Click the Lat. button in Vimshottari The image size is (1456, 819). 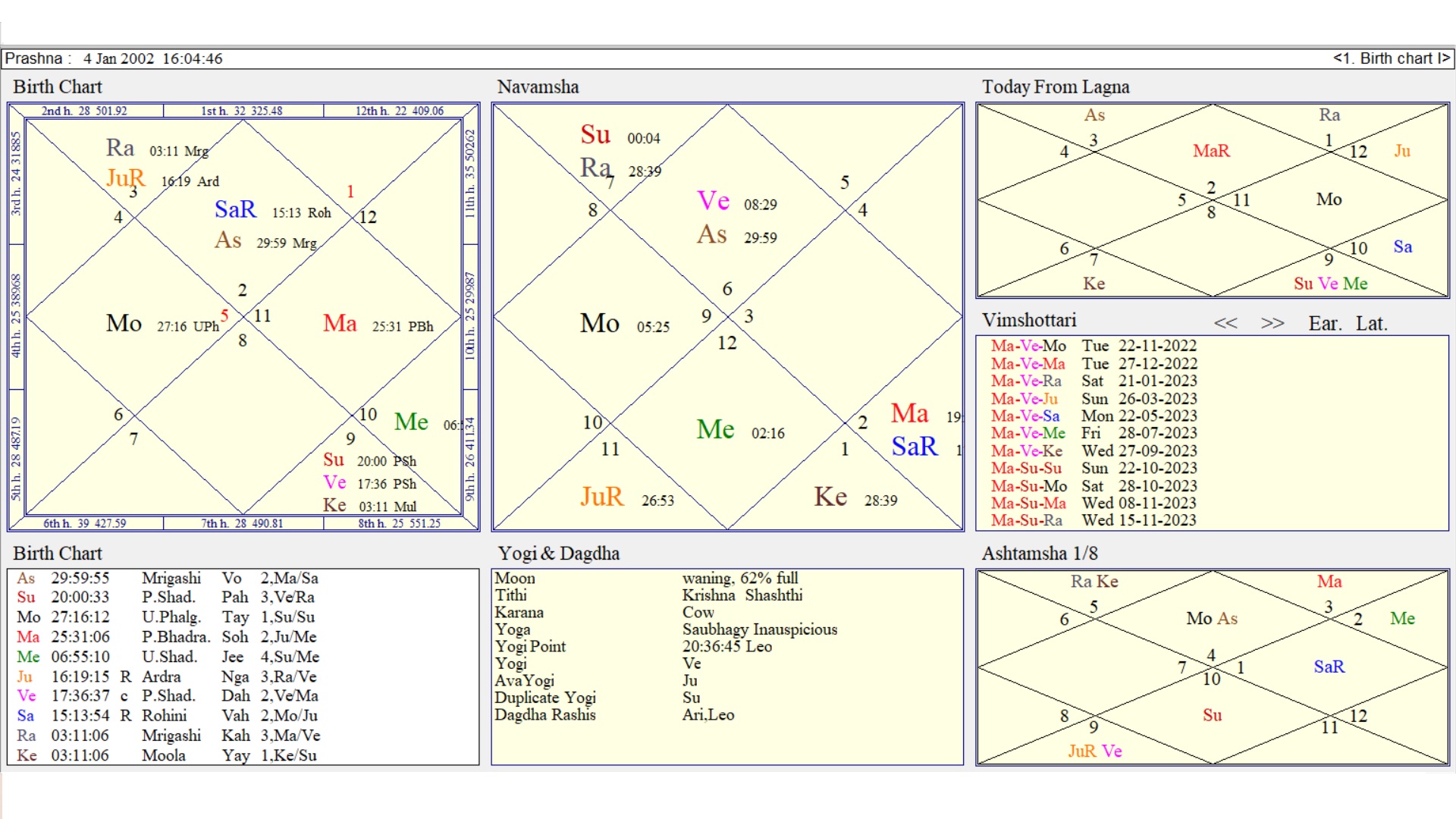(x=1371, y=324)
